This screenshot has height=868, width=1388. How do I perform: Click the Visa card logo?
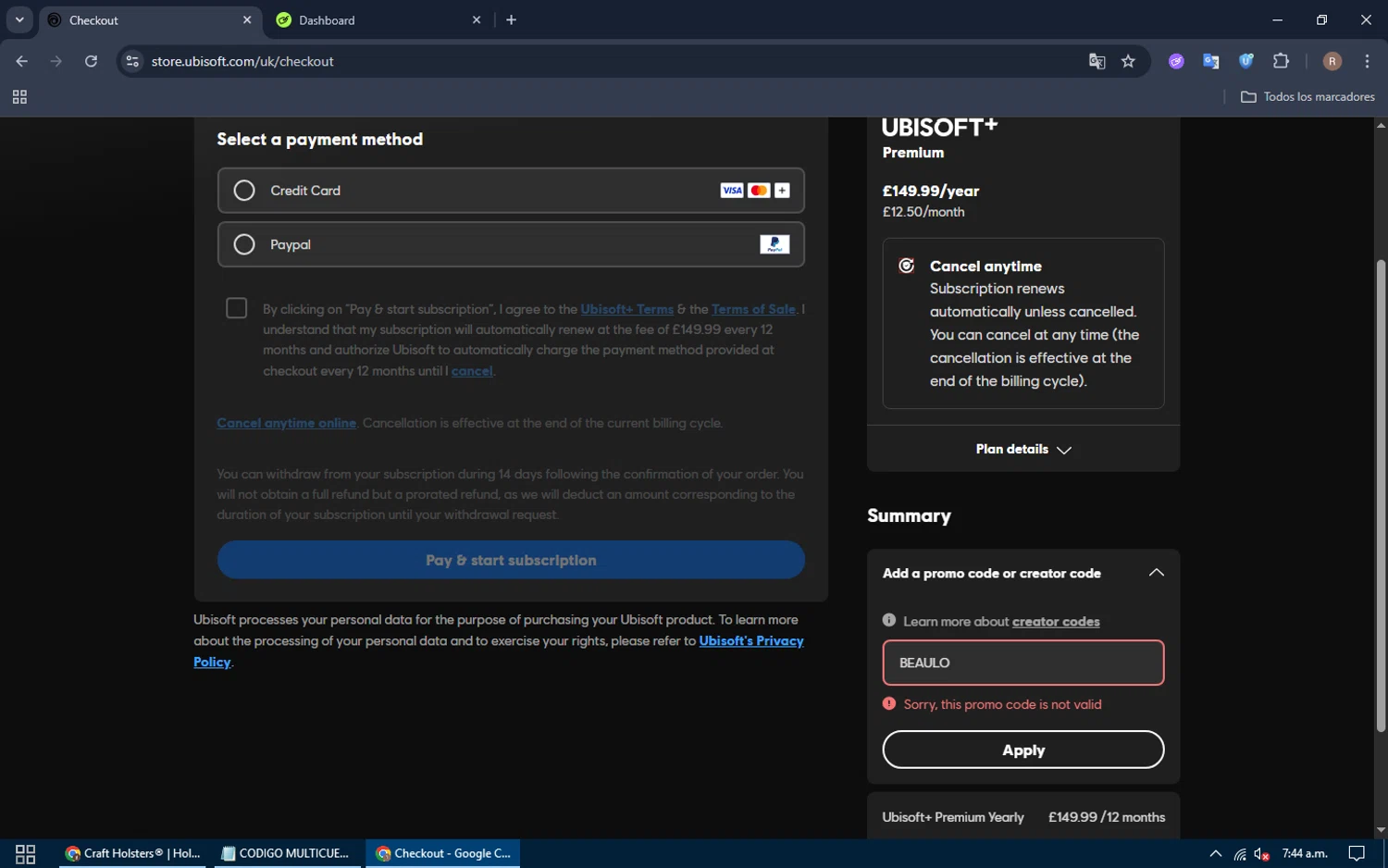(732, 191)
